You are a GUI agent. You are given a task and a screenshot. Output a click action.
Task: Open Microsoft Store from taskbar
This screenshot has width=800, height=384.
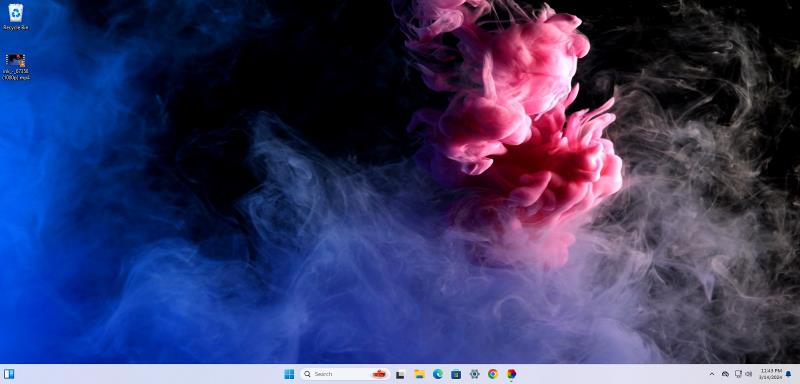pos(456,374)
